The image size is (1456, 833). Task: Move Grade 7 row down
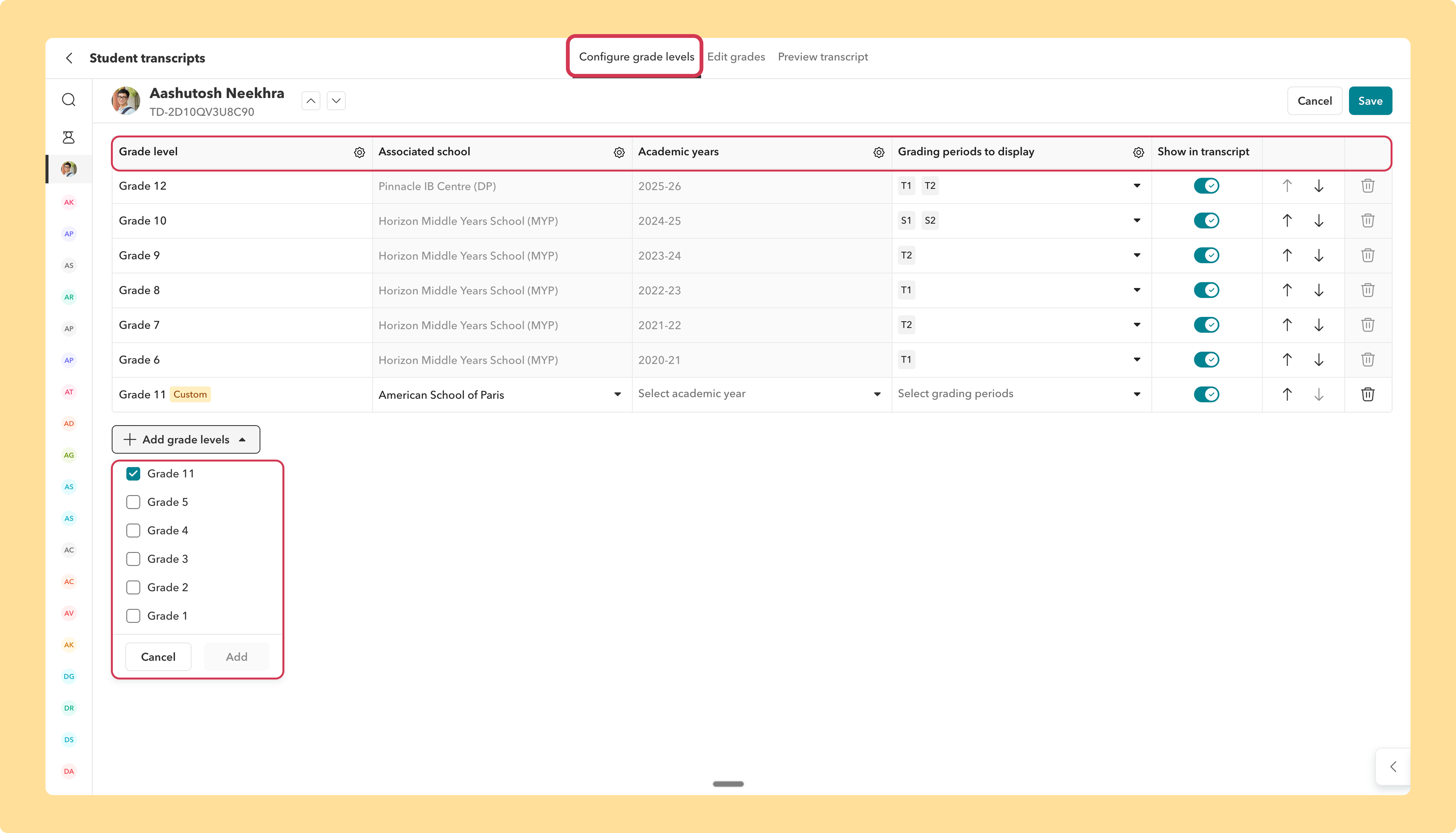[x=1319, y=325]
